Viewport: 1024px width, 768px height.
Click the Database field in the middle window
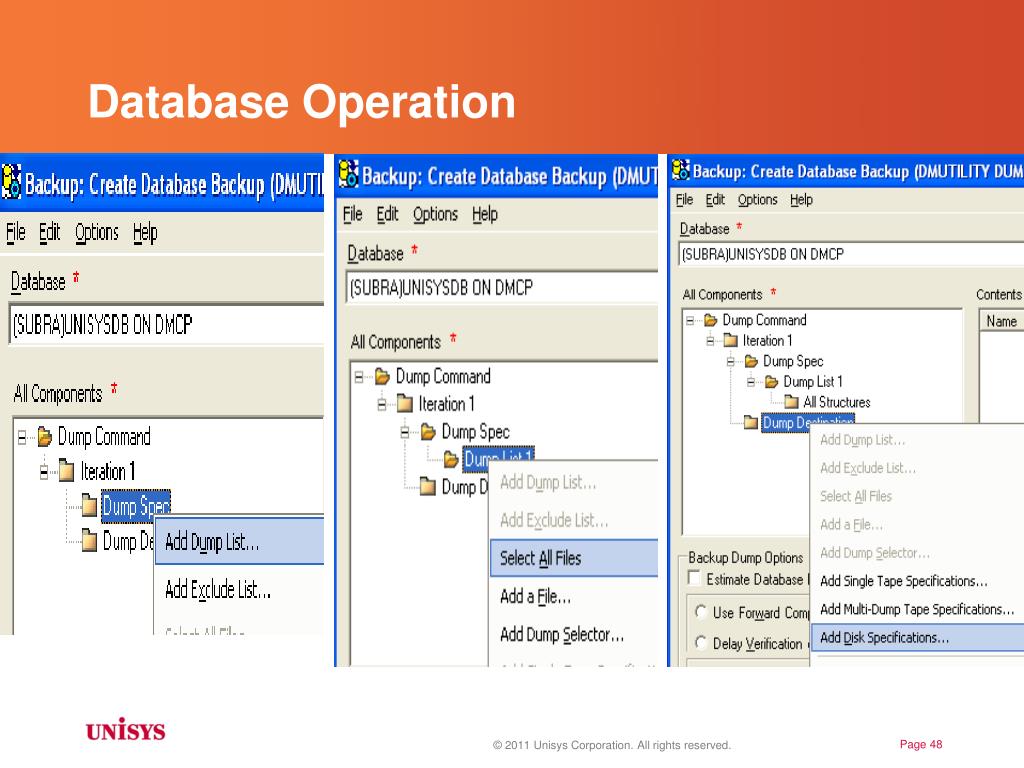pyautogui.click(x=502, y=287)
